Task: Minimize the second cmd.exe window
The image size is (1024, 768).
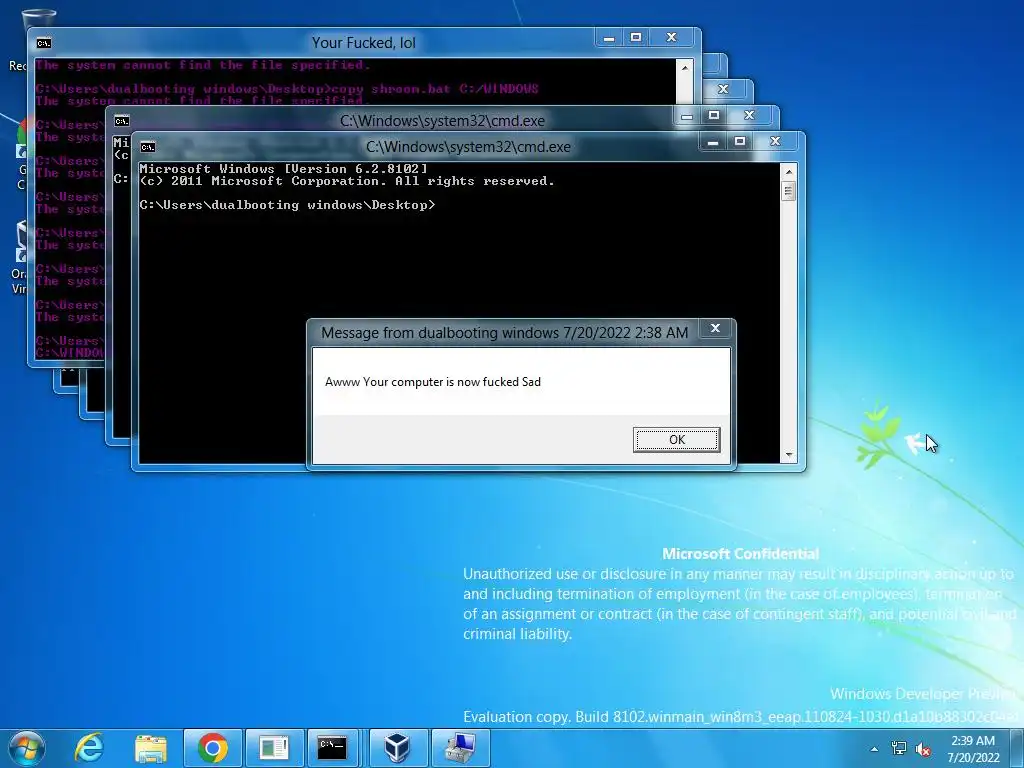Action: (x=687, y=116)
